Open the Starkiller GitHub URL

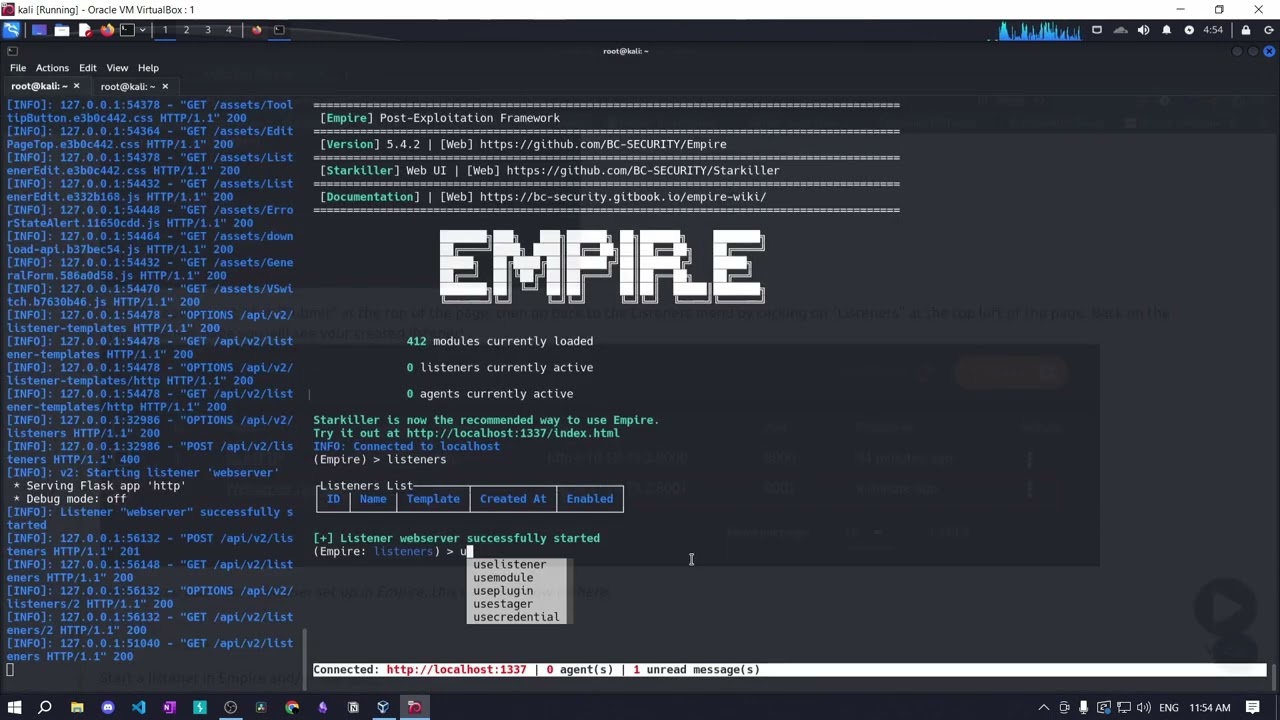click(x=643, y=170)
